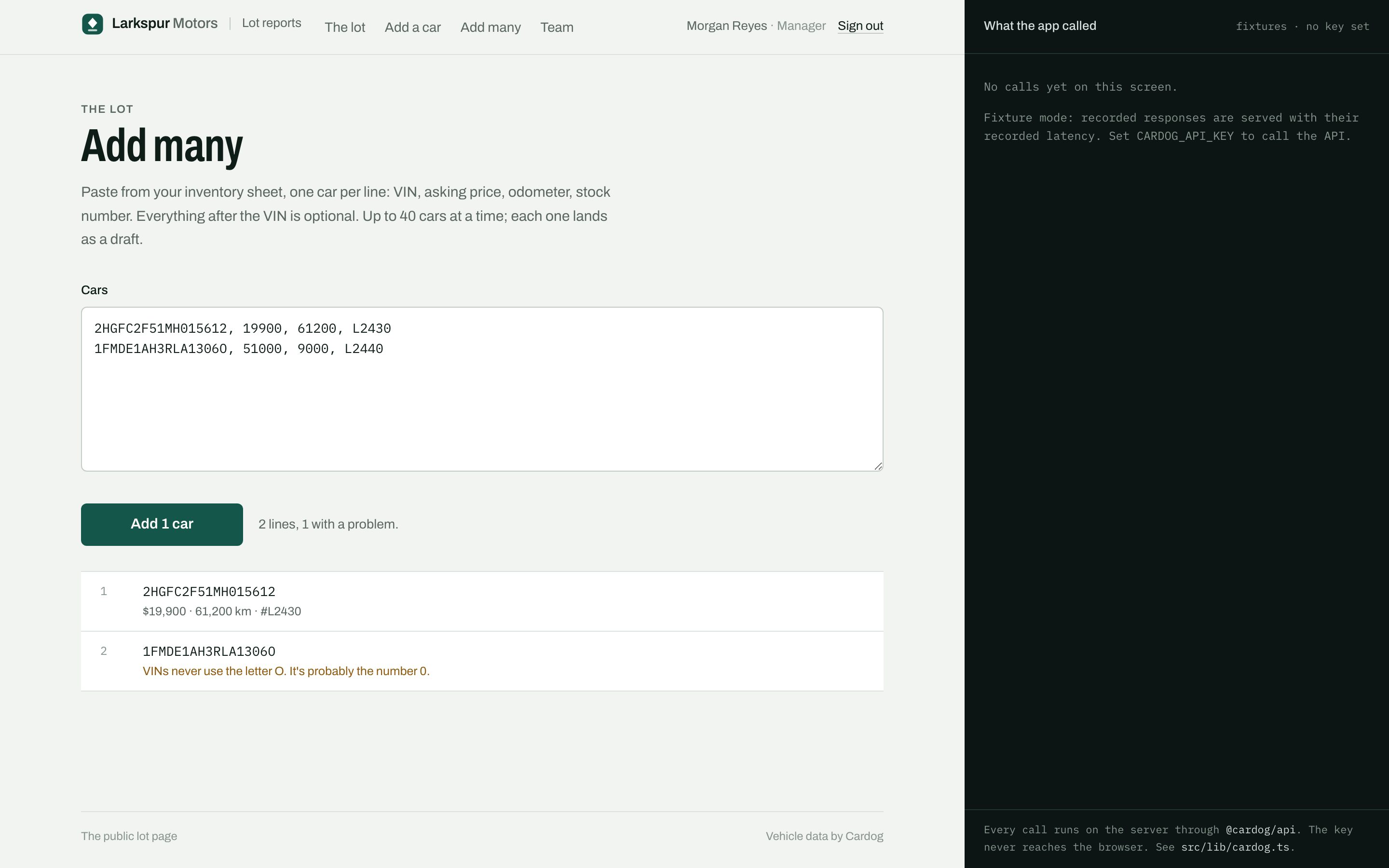Click the @cardog/api code reference
The height and width of the screenshot is (868, 1389).
(1260, 829)
